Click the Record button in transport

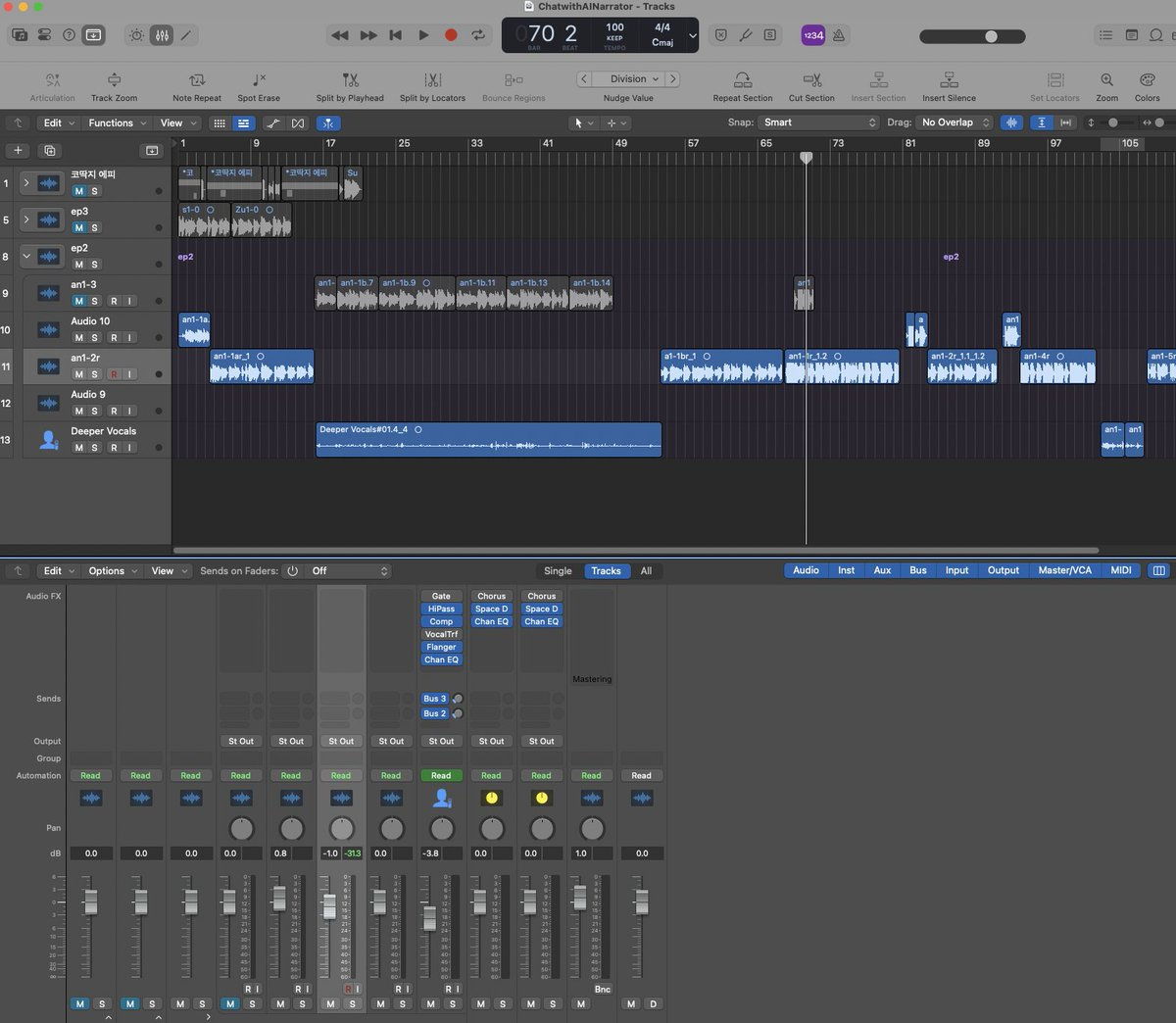pos(451,35)
